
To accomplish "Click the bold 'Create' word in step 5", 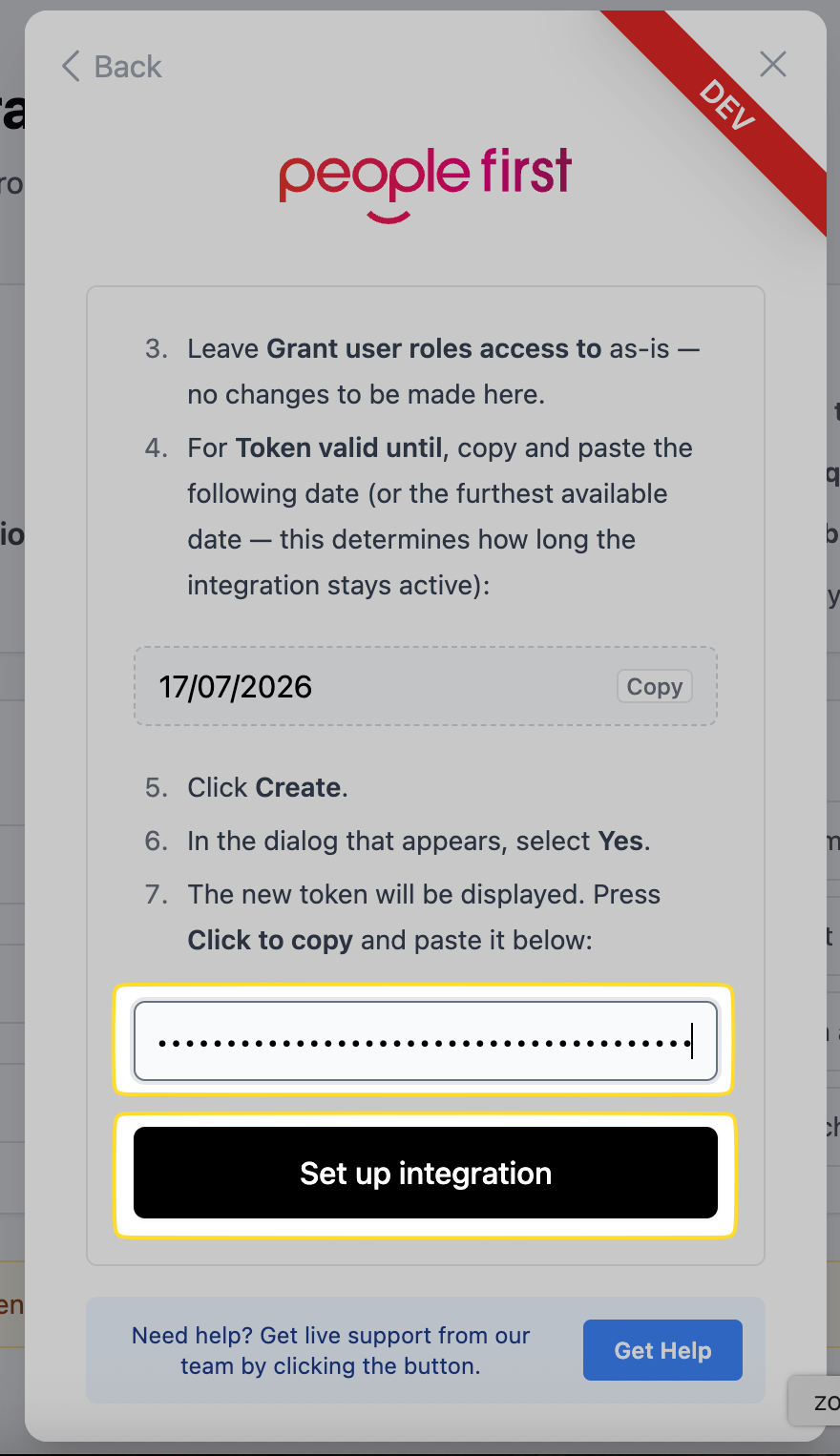I will coord(299,788).
